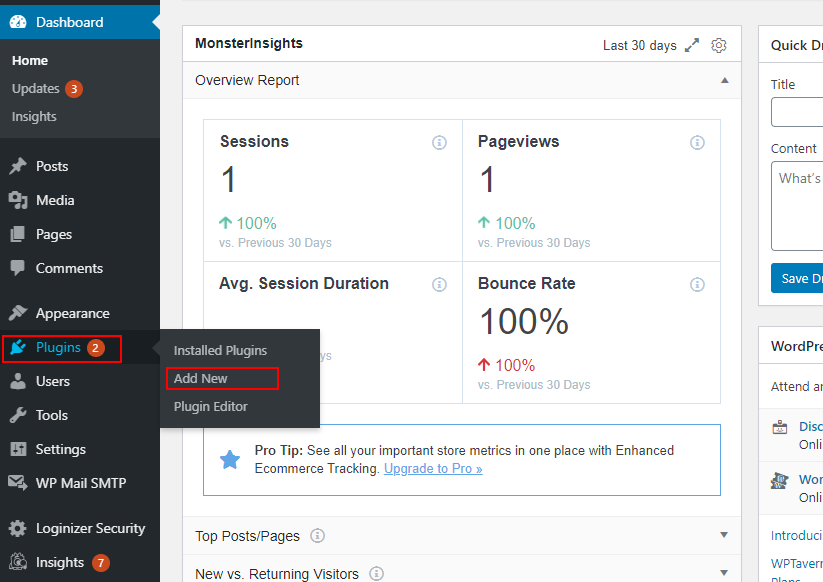Screen dimensions: 823x582
Task: Click the Dashboard gauge icon
Action: pos(18,22)
